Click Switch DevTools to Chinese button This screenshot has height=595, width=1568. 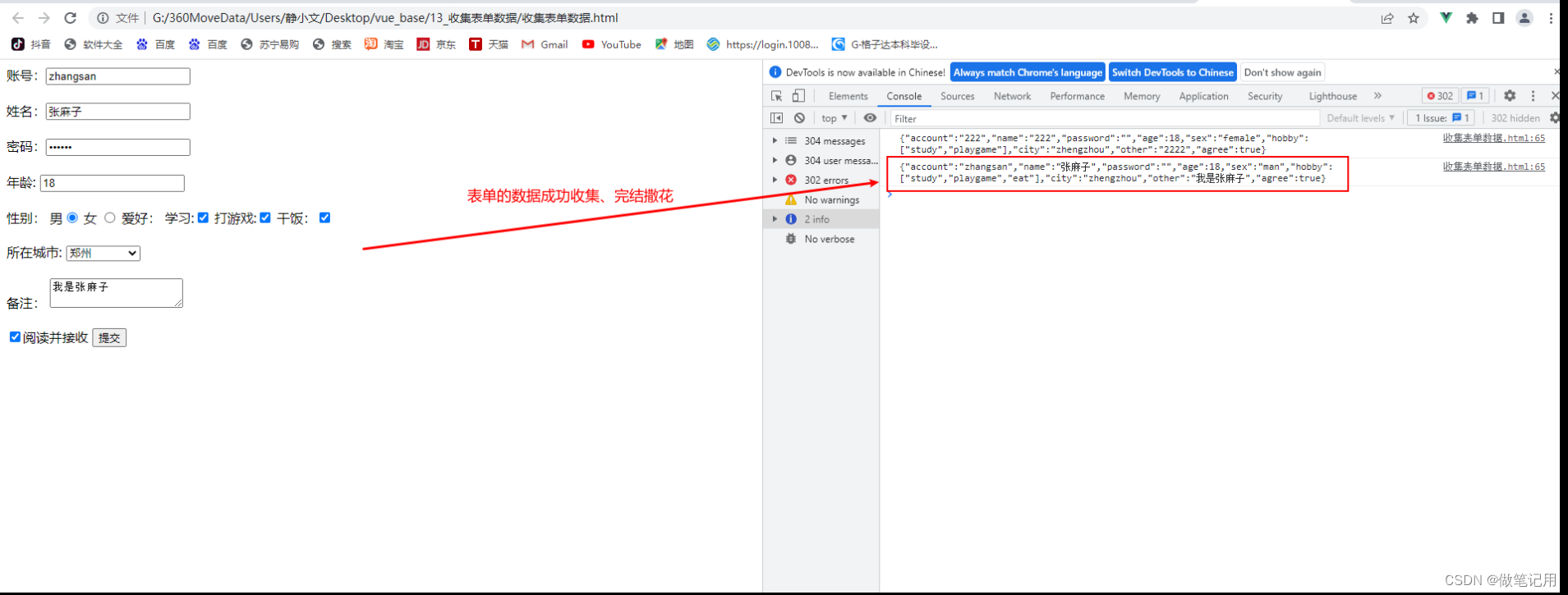[x=1172, y=72]
